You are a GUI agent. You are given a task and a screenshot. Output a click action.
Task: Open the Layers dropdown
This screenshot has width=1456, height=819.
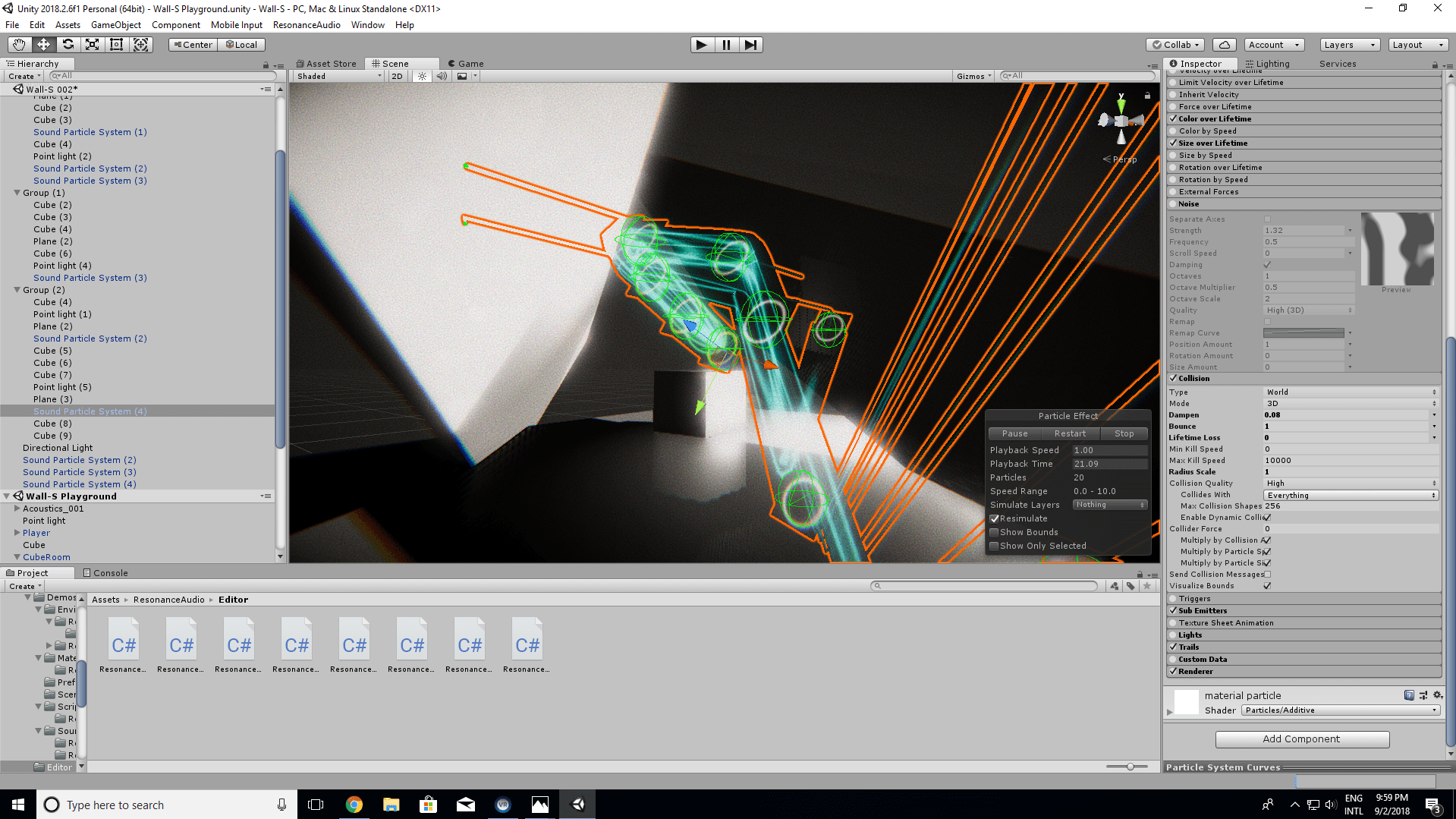pyautogui.click(x=1349, y=45)
